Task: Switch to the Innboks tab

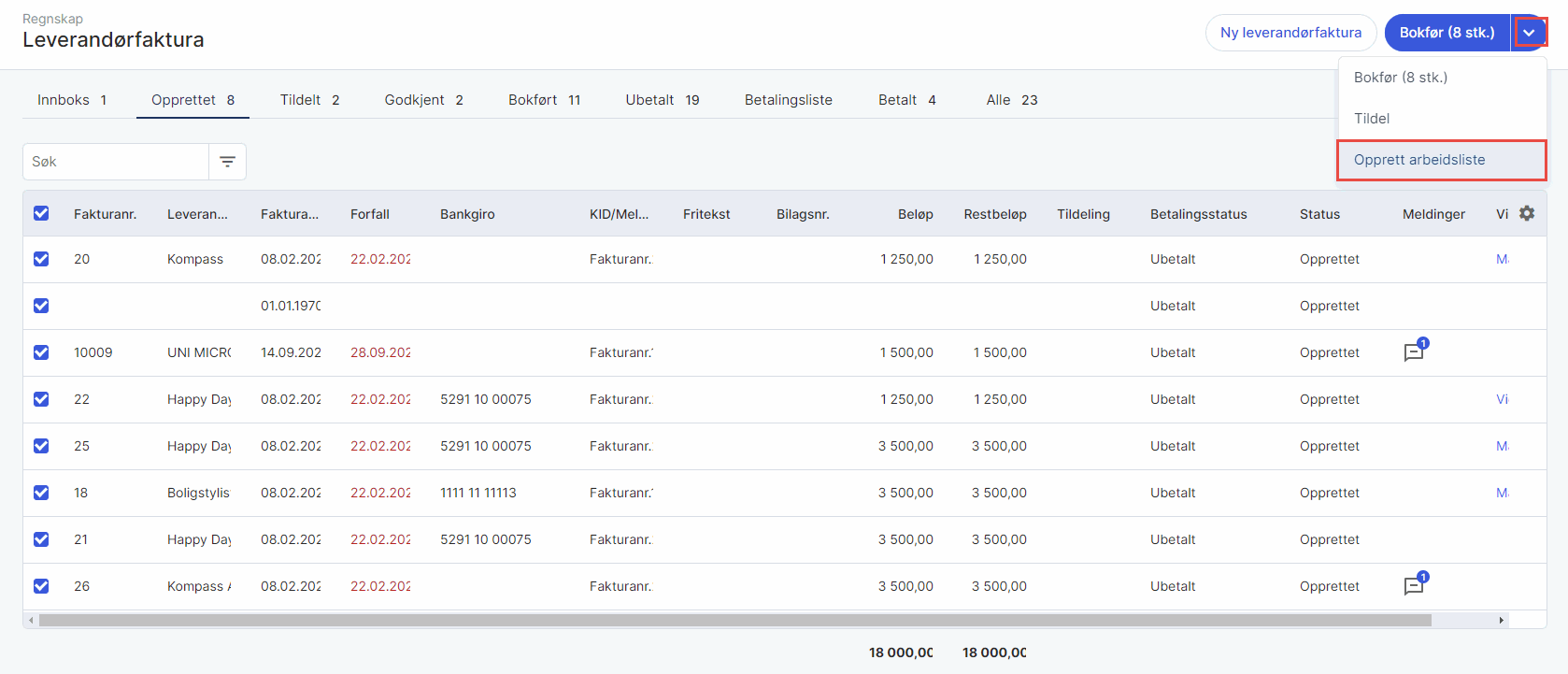Action: tap(72, 100)
